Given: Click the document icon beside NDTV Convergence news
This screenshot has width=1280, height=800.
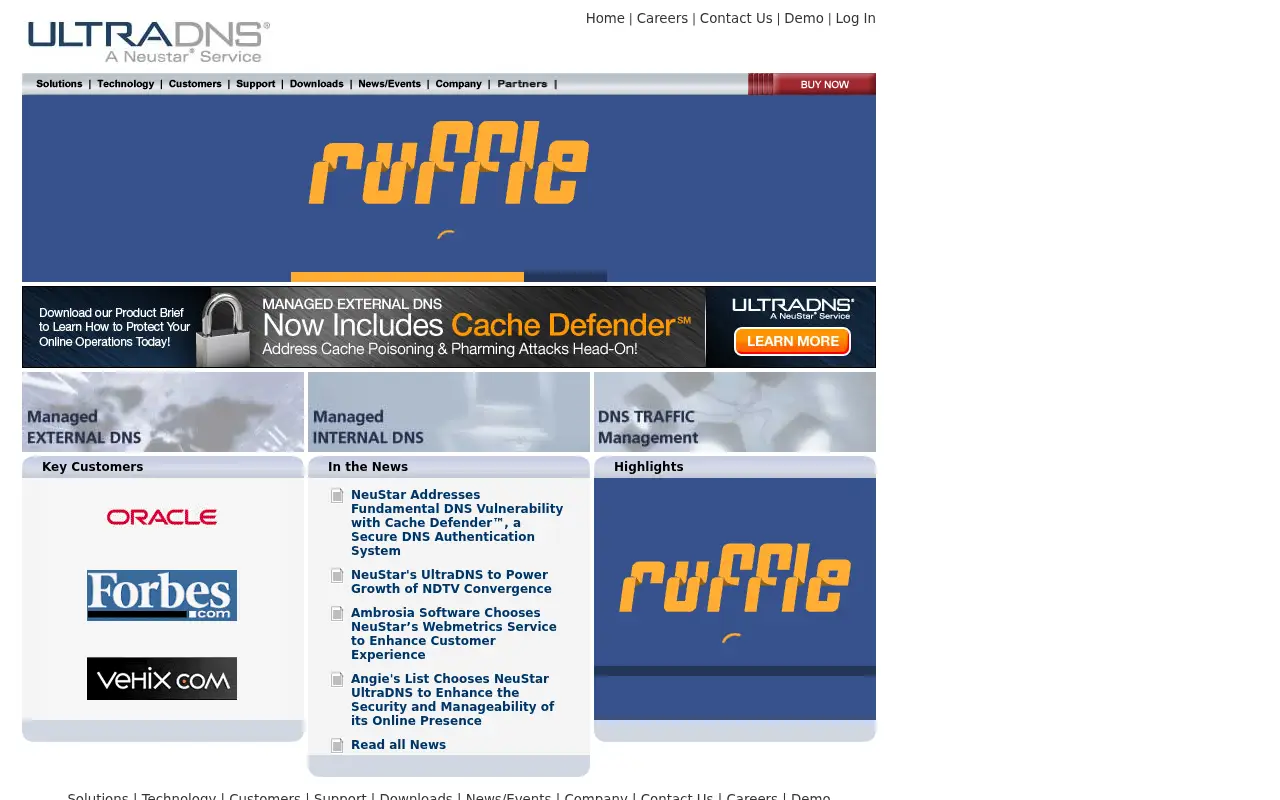Looking at the screenshot, I should (337, 576).
